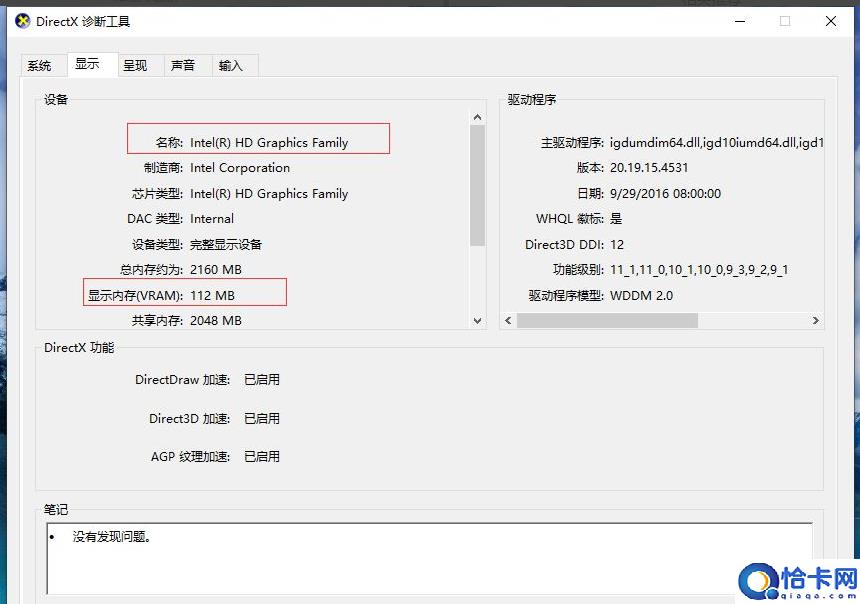The width and height of the screenshot is (860, 604).
Task: Click the left arrow of the driver scrollbar
Action: click(510, 319)
